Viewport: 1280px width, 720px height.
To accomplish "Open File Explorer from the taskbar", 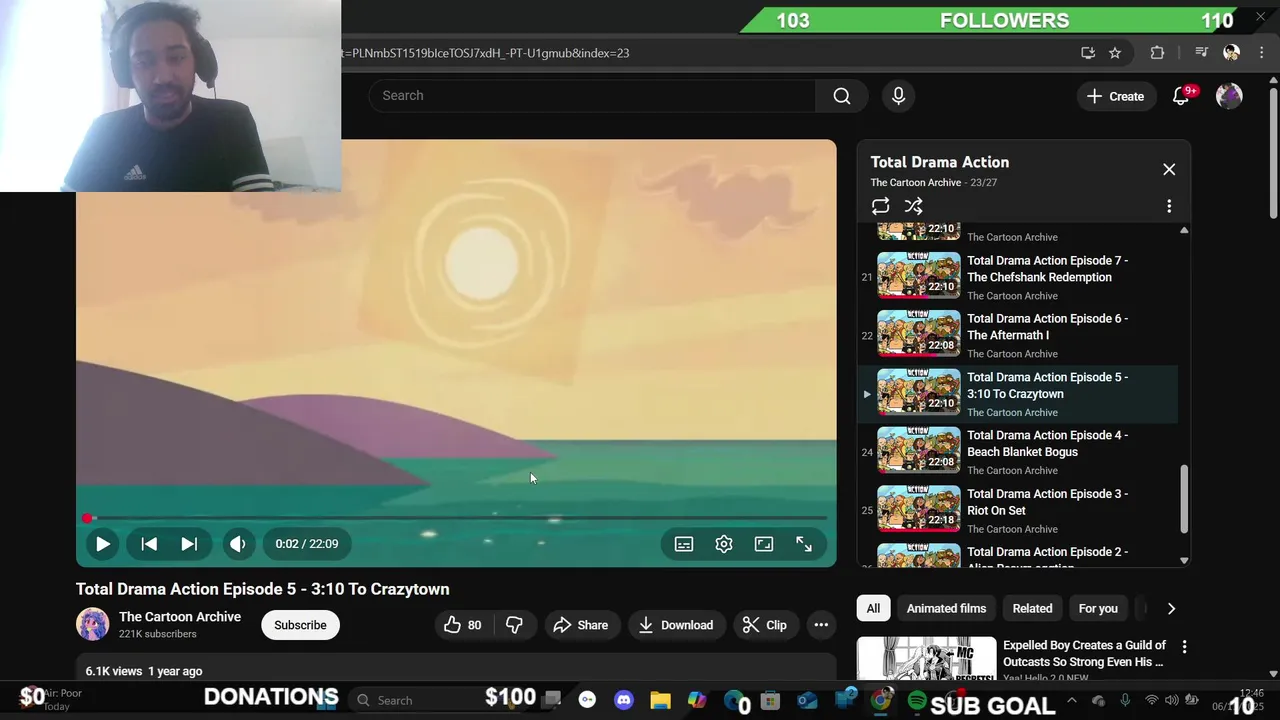I will pyautogui.click(x=660, y=700).
